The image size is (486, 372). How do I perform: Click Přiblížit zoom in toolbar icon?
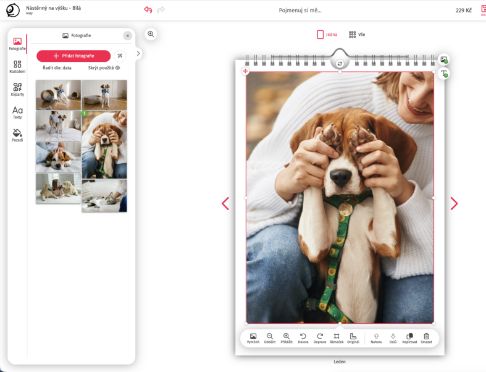286,338
